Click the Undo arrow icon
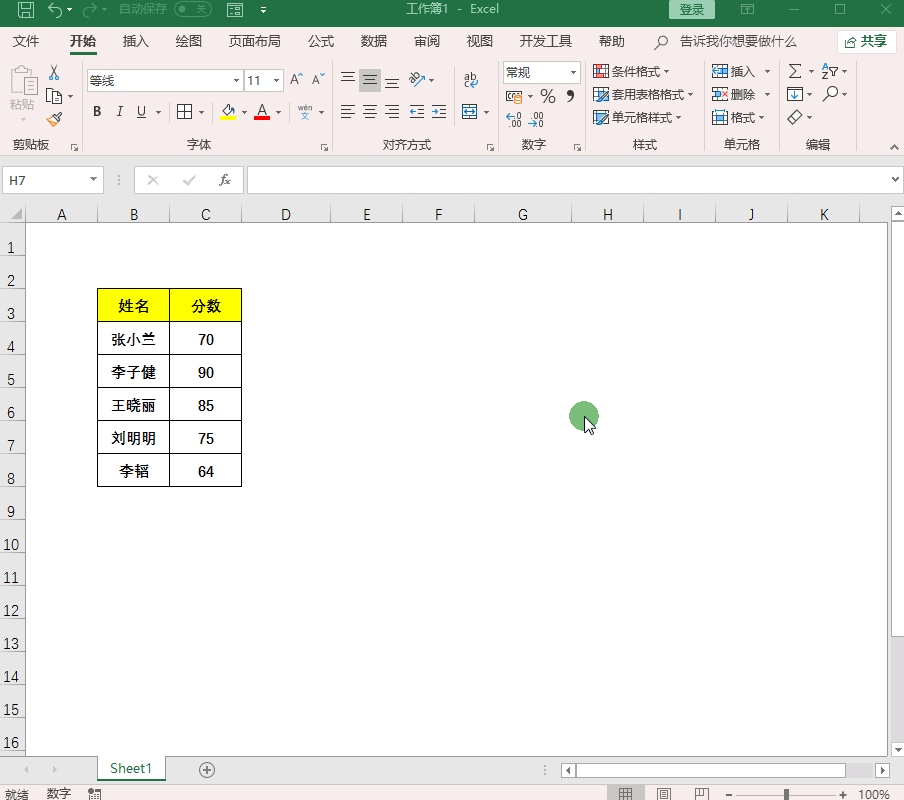This screenshot has width=904, height=800. pyautogui.click(x=55, y=10)
